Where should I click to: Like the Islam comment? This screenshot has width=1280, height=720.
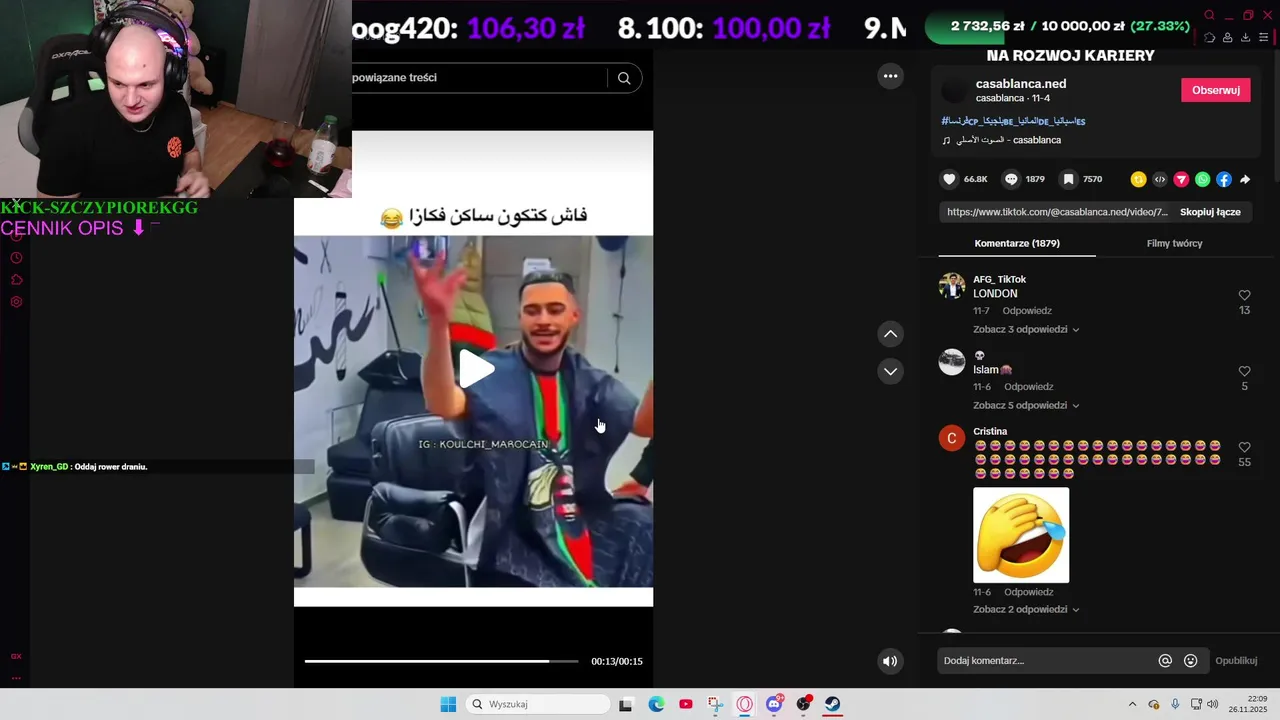pyautogui.click(x=1244, y=372)
